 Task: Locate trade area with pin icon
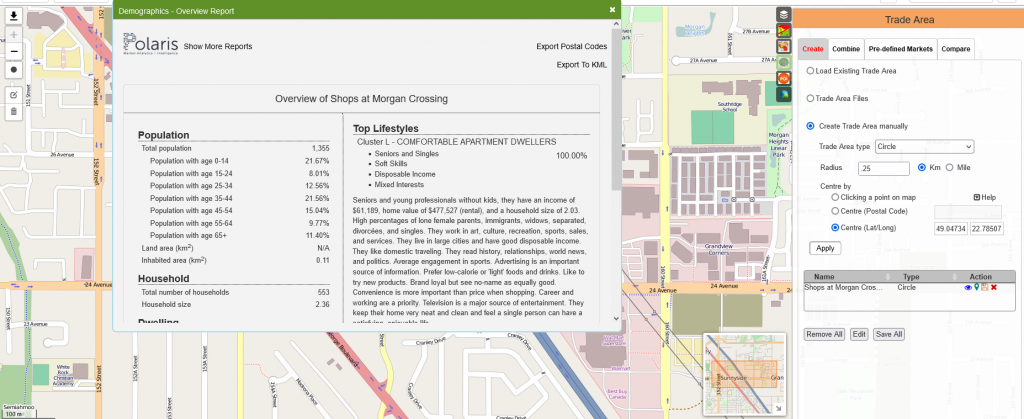976,287
